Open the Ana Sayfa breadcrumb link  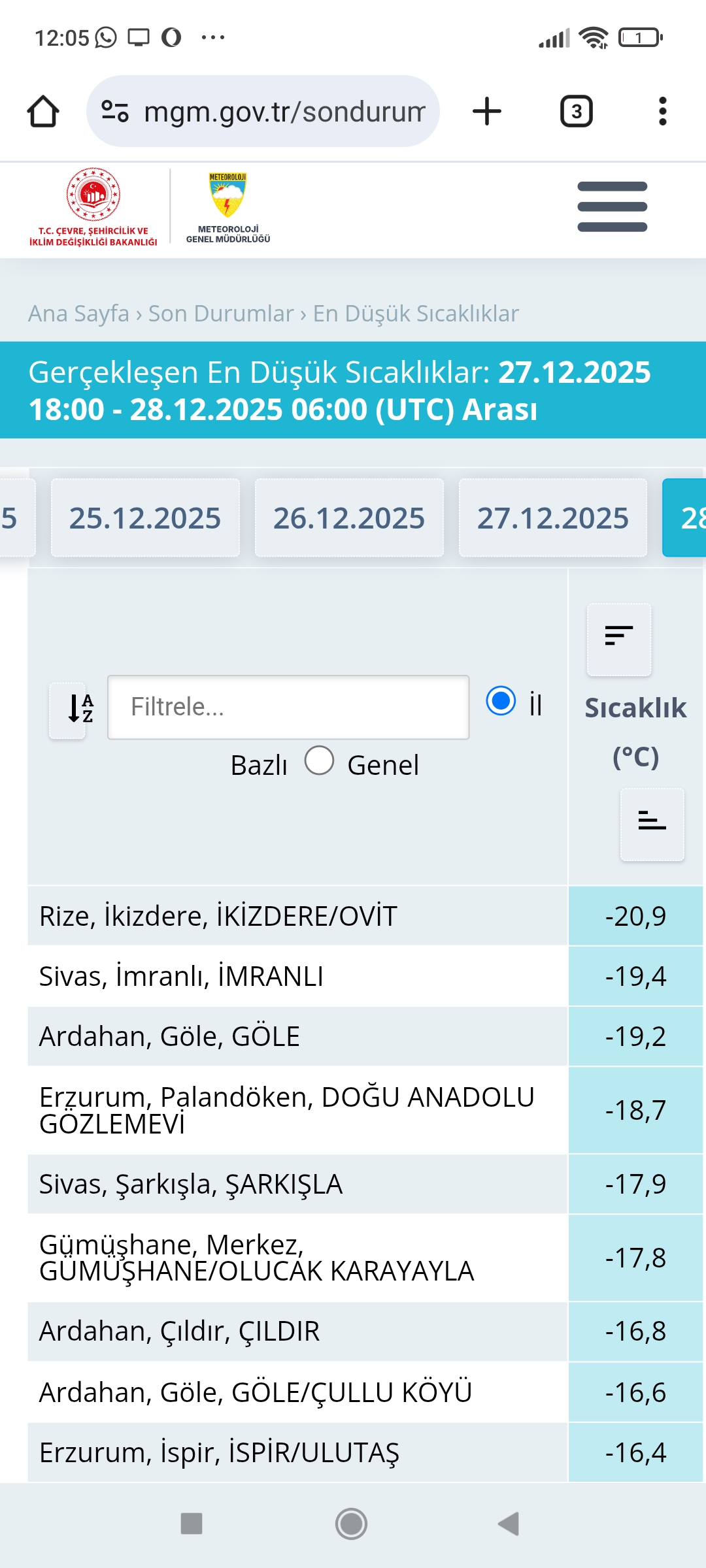78,314
